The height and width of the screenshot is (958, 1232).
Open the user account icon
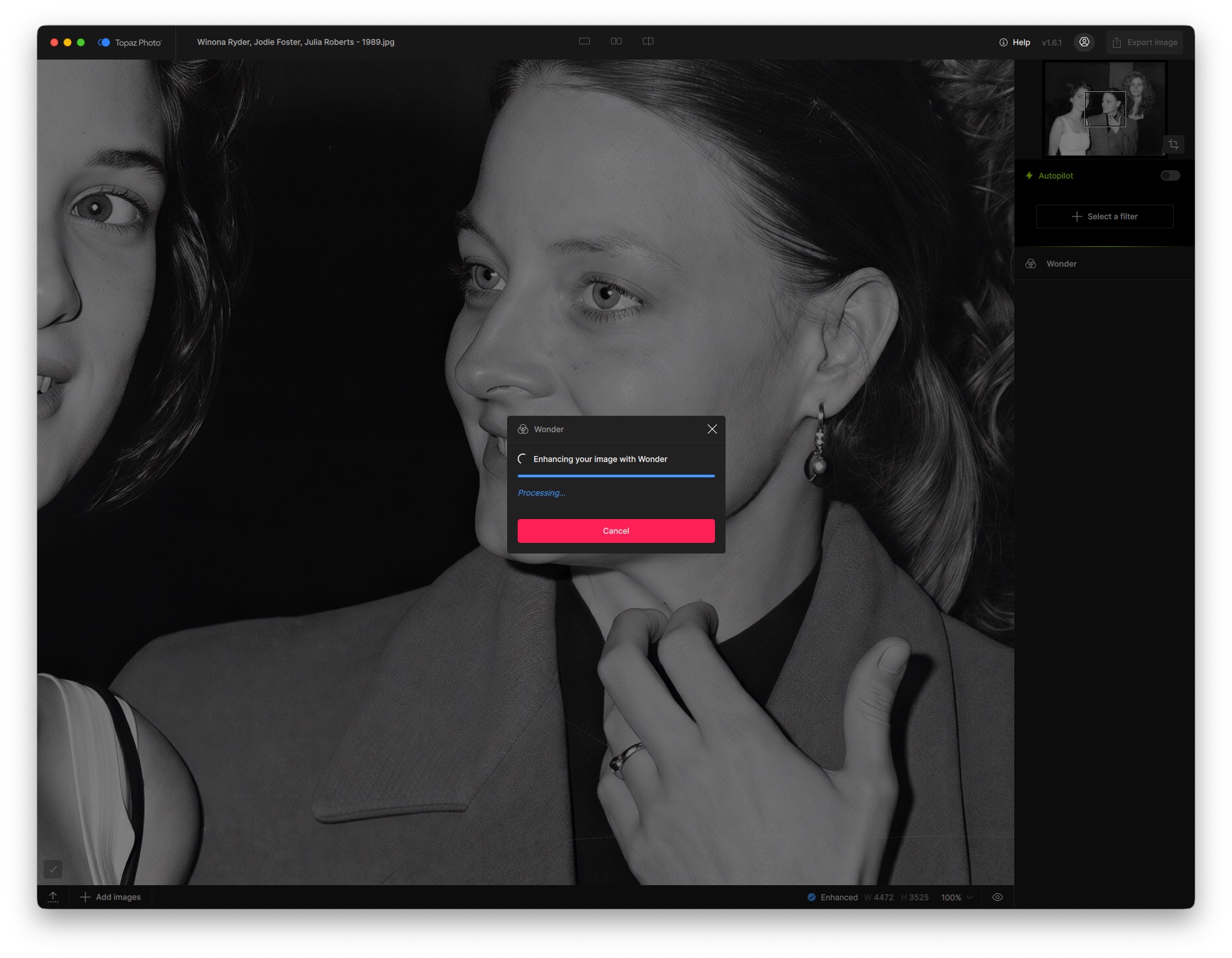click(1084, 42)
